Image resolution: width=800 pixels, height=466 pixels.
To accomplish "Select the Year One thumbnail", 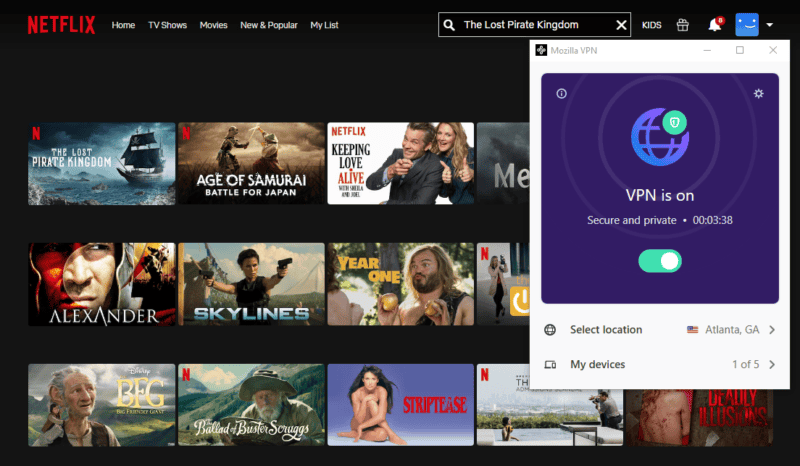I will coord(401,284).
